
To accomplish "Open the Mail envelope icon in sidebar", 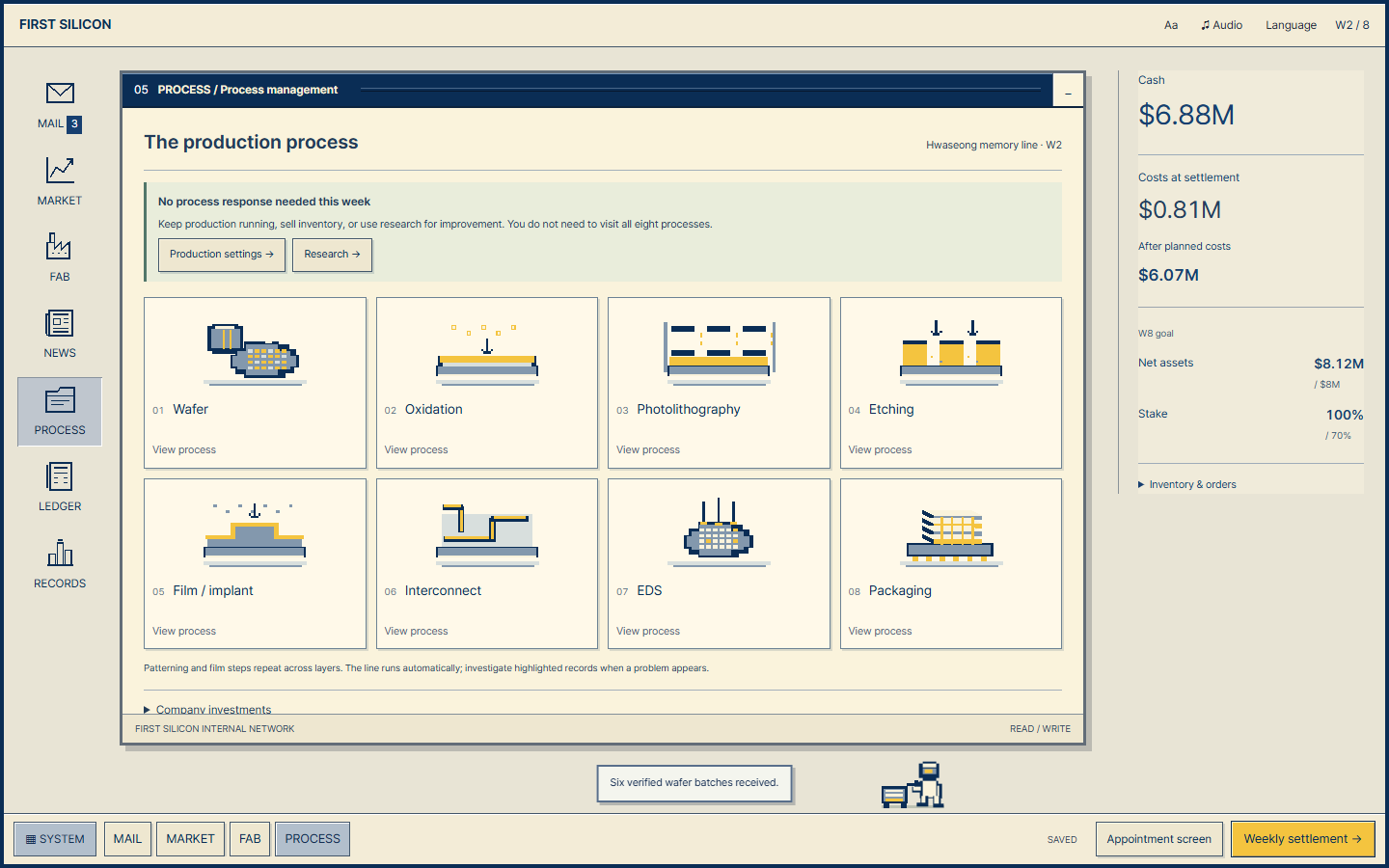I will 60,93.
